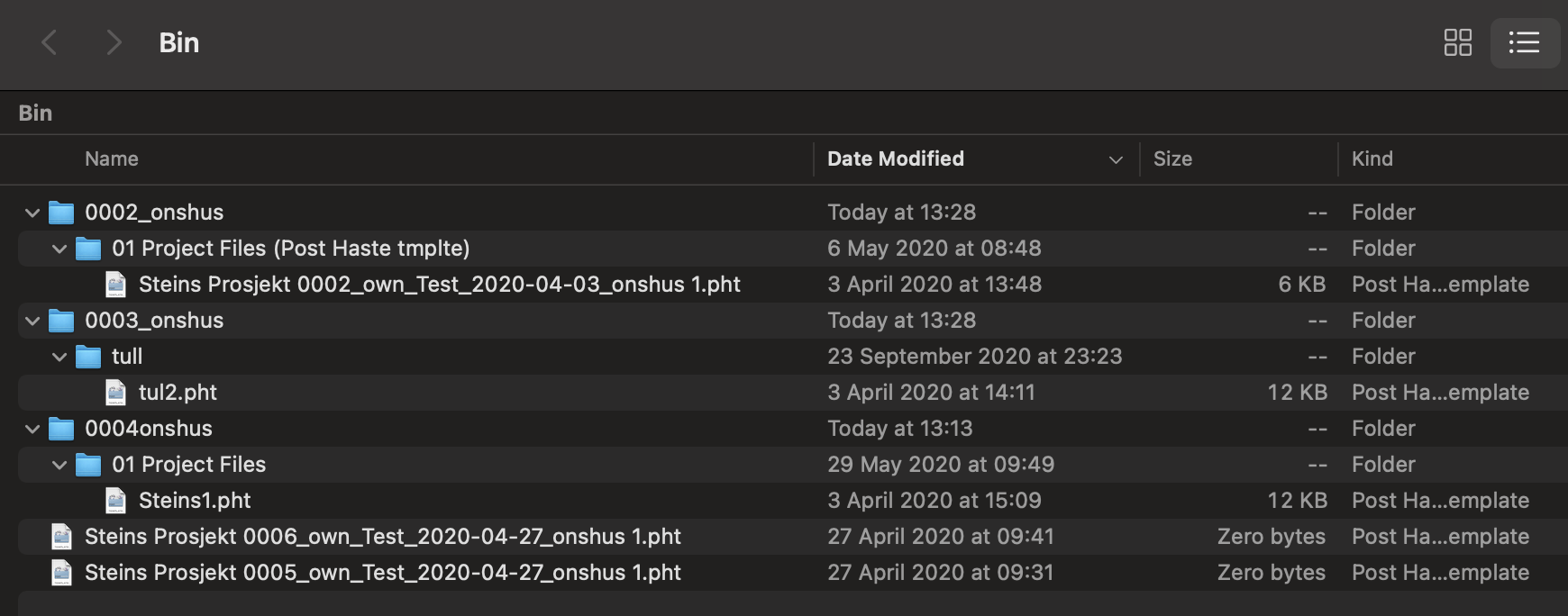Screen dimensions: 1568x616
Task: Go forward with the right arrow
Action: pos(113,42)
